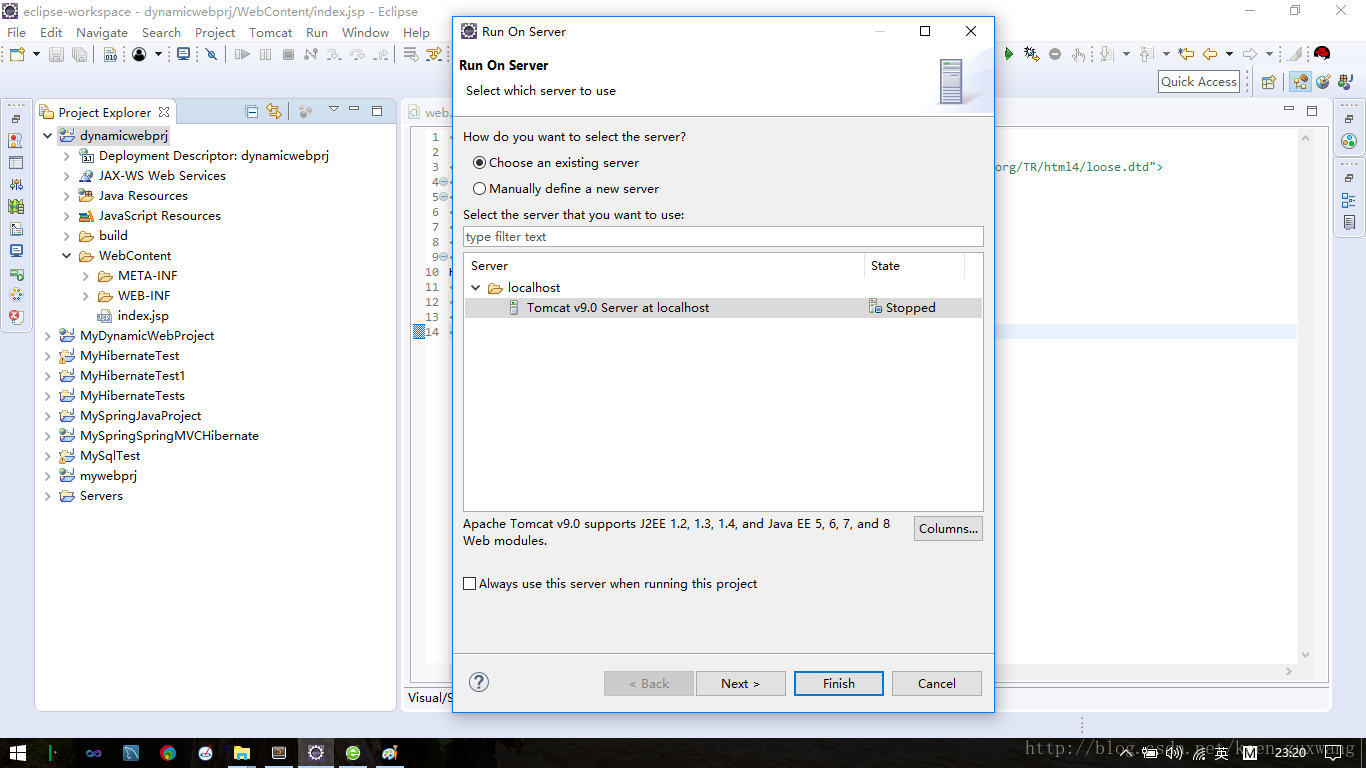
Task: Expand the Servers project
Action: (47, 496)
